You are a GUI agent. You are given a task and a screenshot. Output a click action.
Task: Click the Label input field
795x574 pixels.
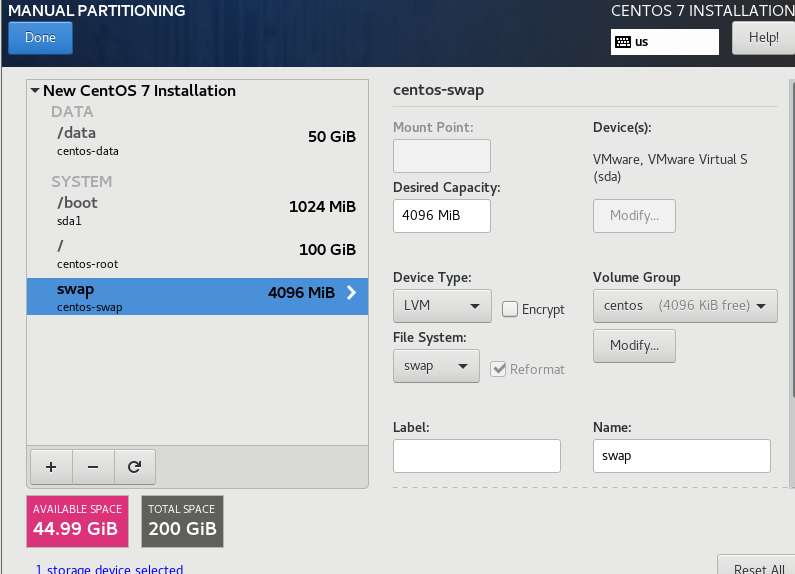click(477, 456)
